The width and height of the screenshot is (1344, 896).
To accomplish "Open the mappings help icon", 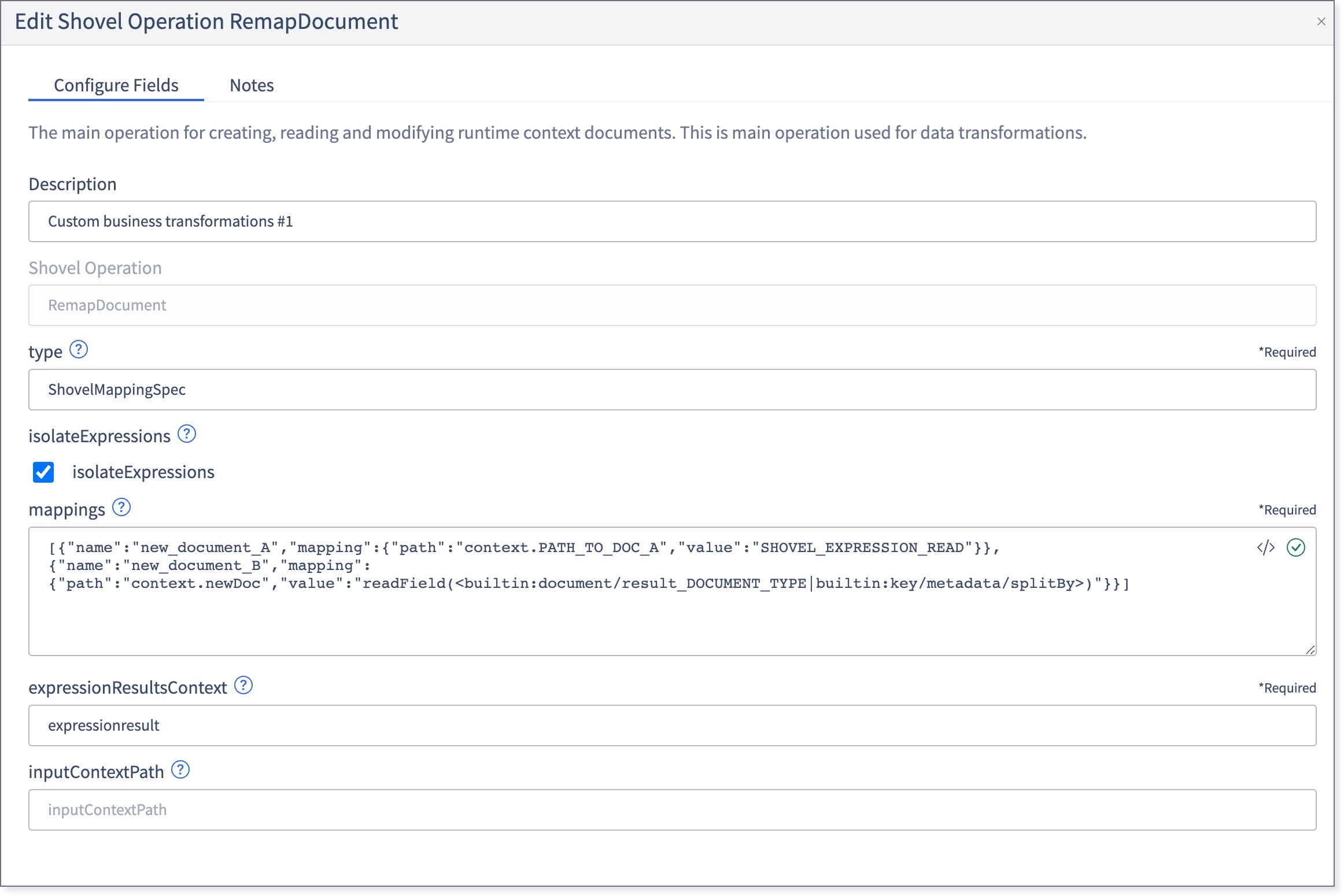I will (121, 507).
